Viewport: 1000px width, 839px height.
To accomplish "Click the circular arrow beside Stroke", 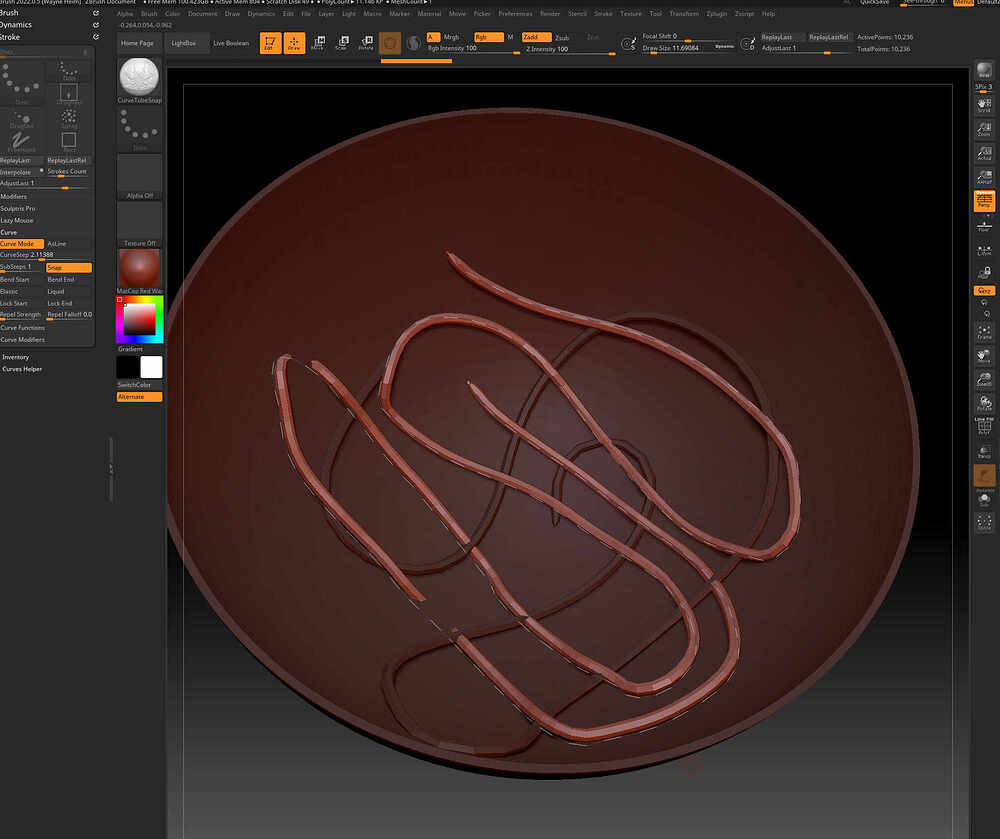I will [96, 37].
